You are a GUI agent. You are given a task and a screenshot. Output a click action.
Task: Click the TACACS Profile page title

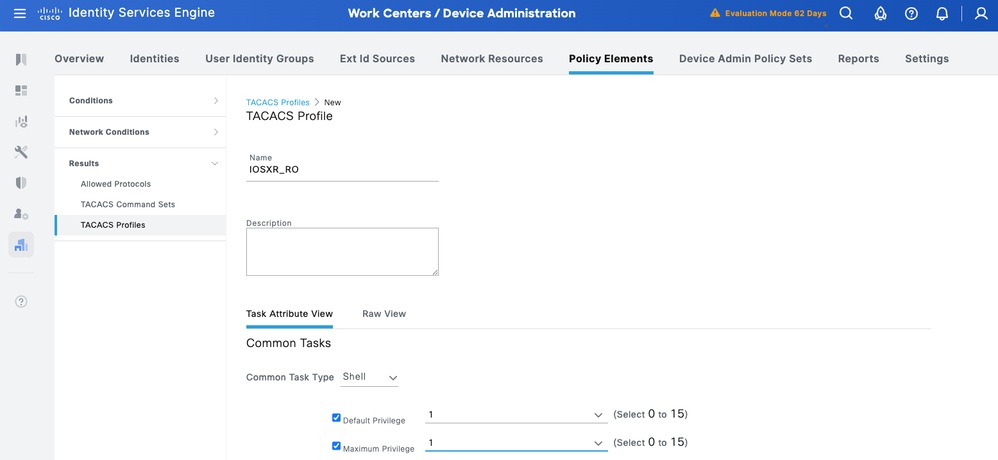(289, 116)
